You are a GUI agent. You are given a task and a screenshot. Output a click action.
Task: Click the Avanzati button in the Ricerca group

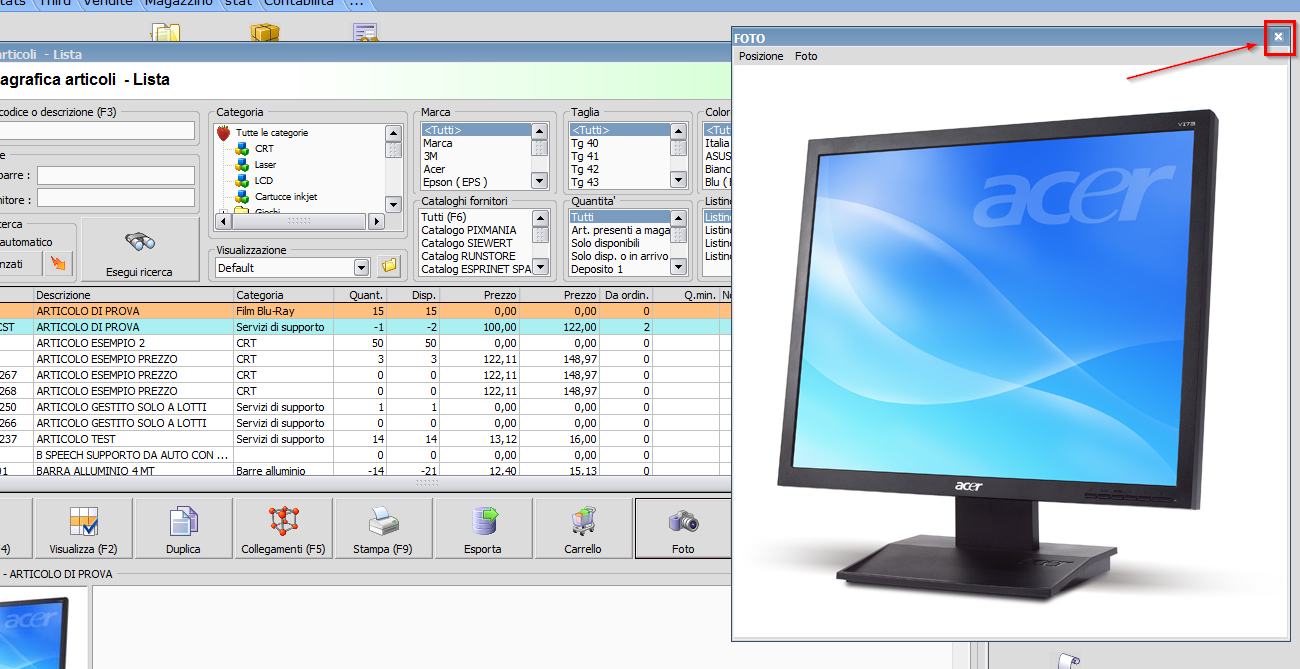(x=21, y=264)
